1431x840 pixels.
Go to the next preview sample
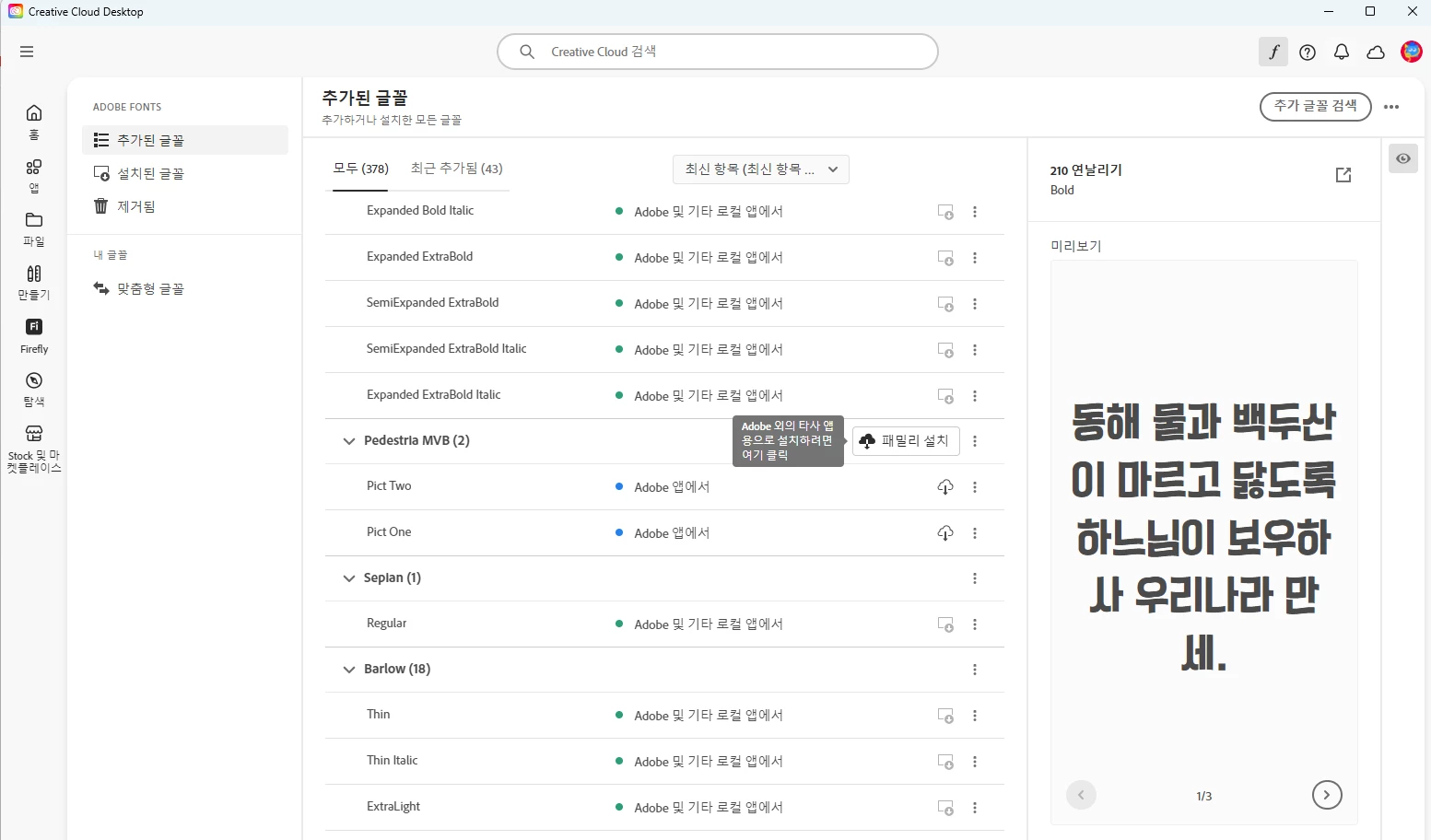pyautogui.click(x=1327, y=795)
